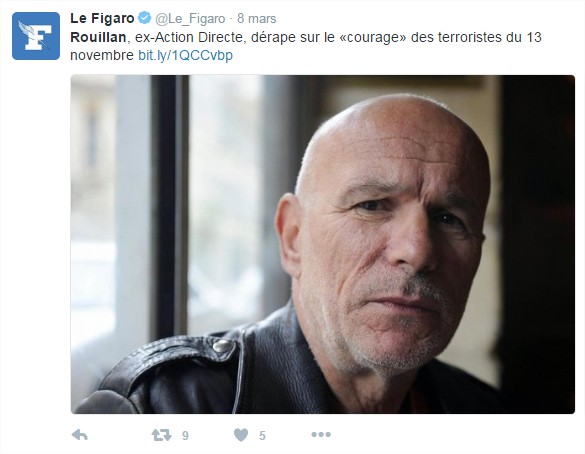
Task: Reply to the tweet with arrow icon
Action: click(79, 435)
